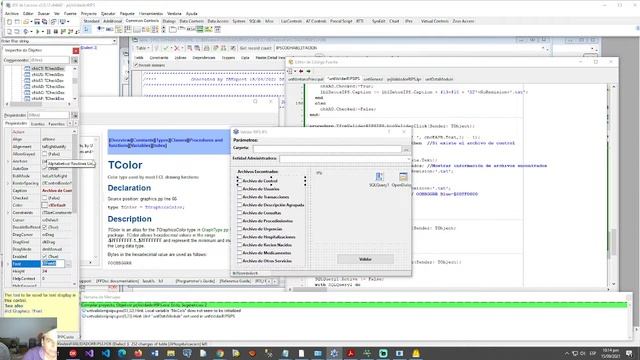
Task: Click the Save toolbar icon
Action: click(x=37, y=22)
